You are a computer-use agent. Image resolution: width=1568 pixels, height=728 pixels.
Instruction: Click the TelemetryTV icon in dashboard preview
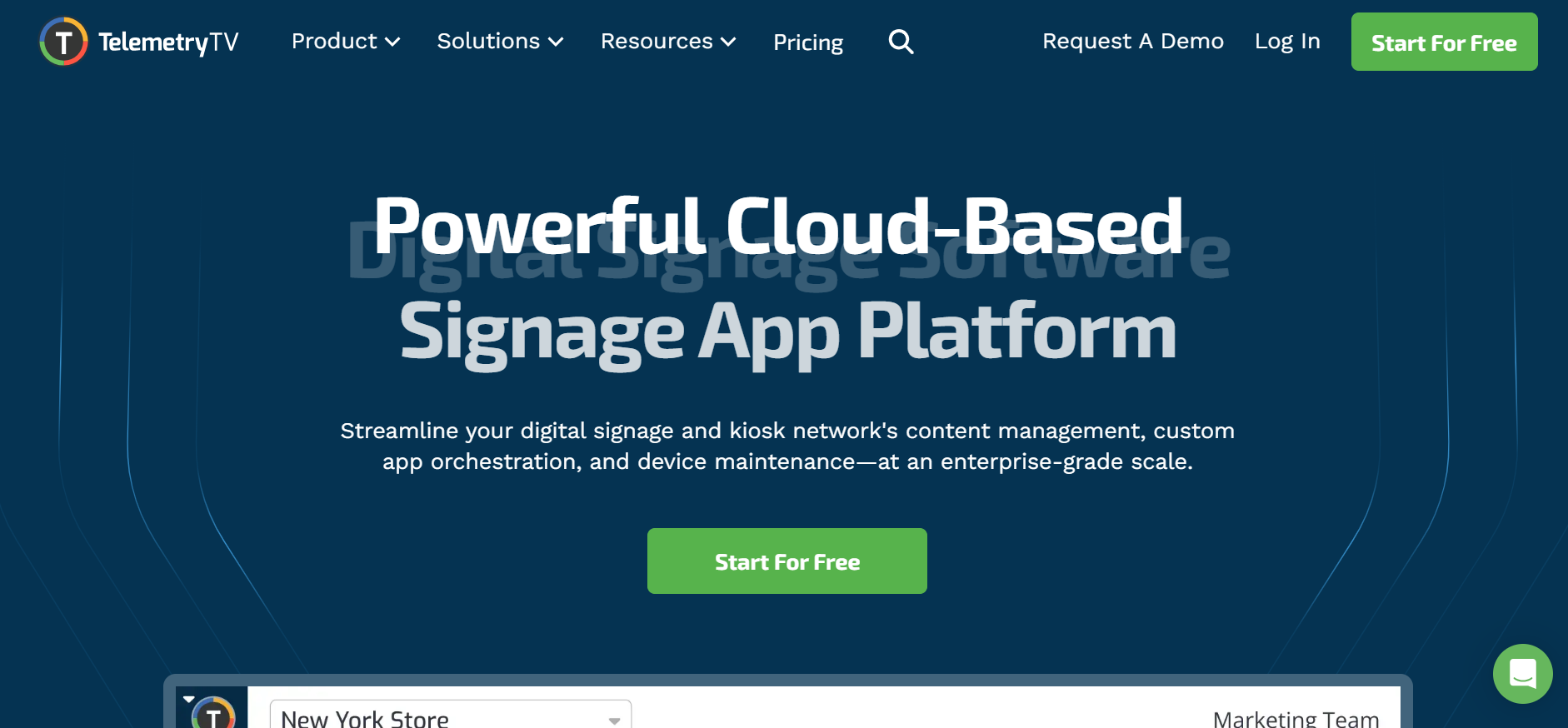pyautogui.click(x=213, y=712)
